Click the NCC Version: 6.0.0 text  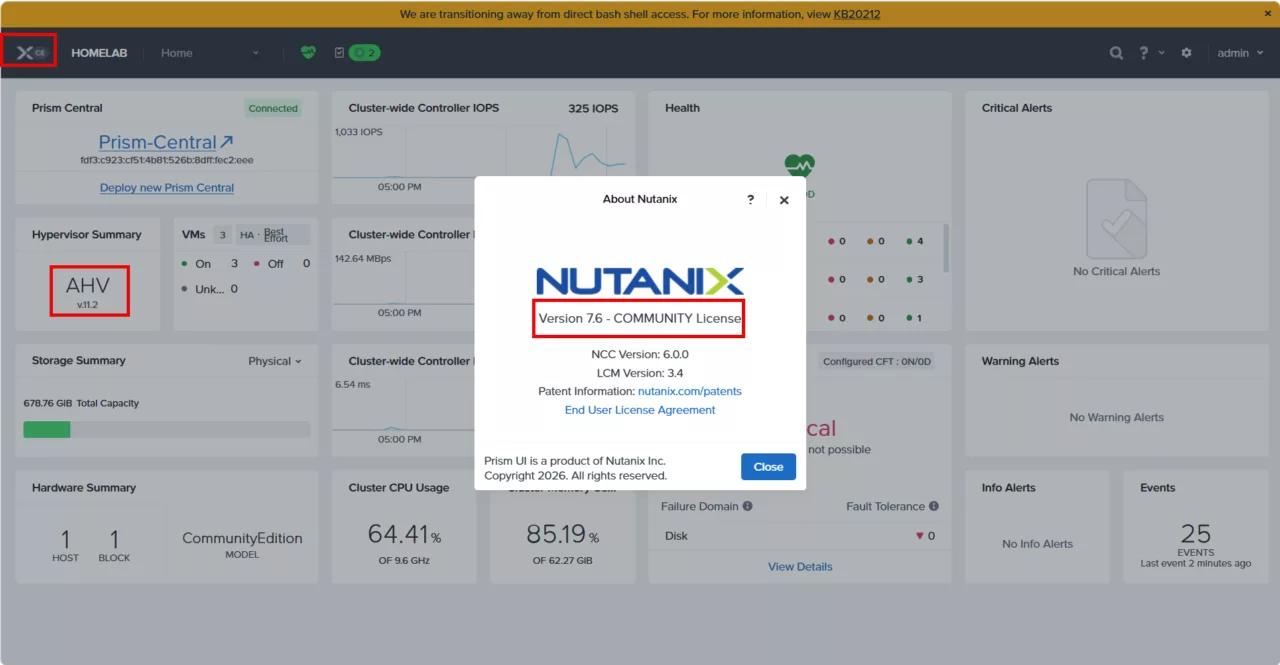(x=640, y=354)
